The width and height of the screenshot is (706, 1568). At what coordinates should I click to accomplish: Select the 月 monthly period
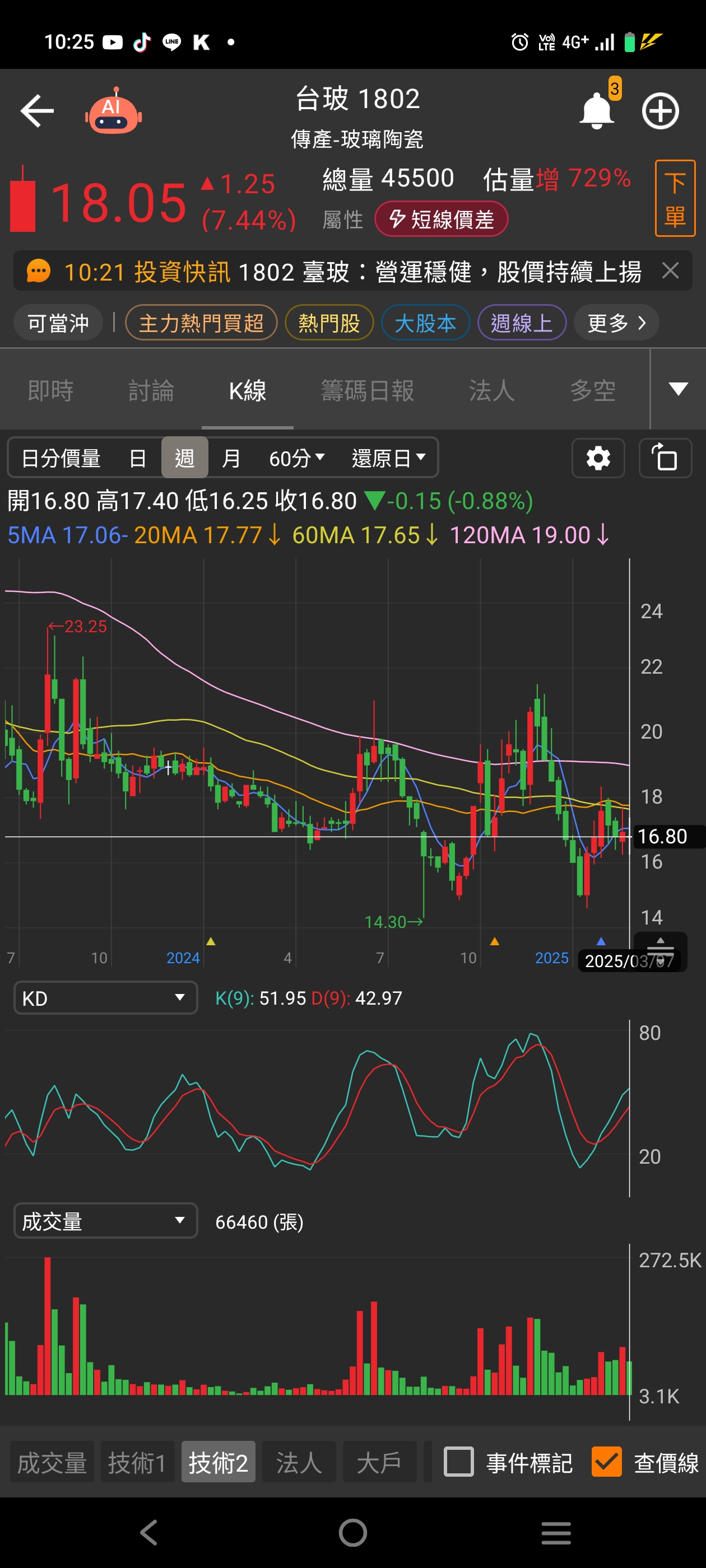pos(231,458)
